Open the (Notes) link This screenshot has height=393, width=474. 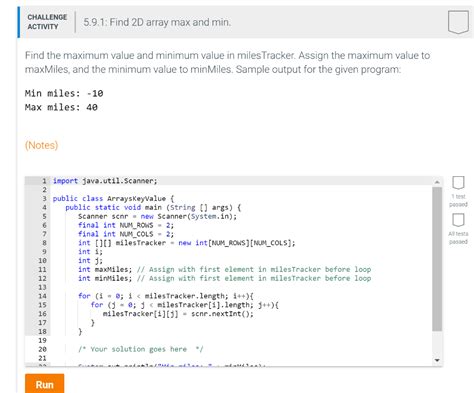(41, 145)
